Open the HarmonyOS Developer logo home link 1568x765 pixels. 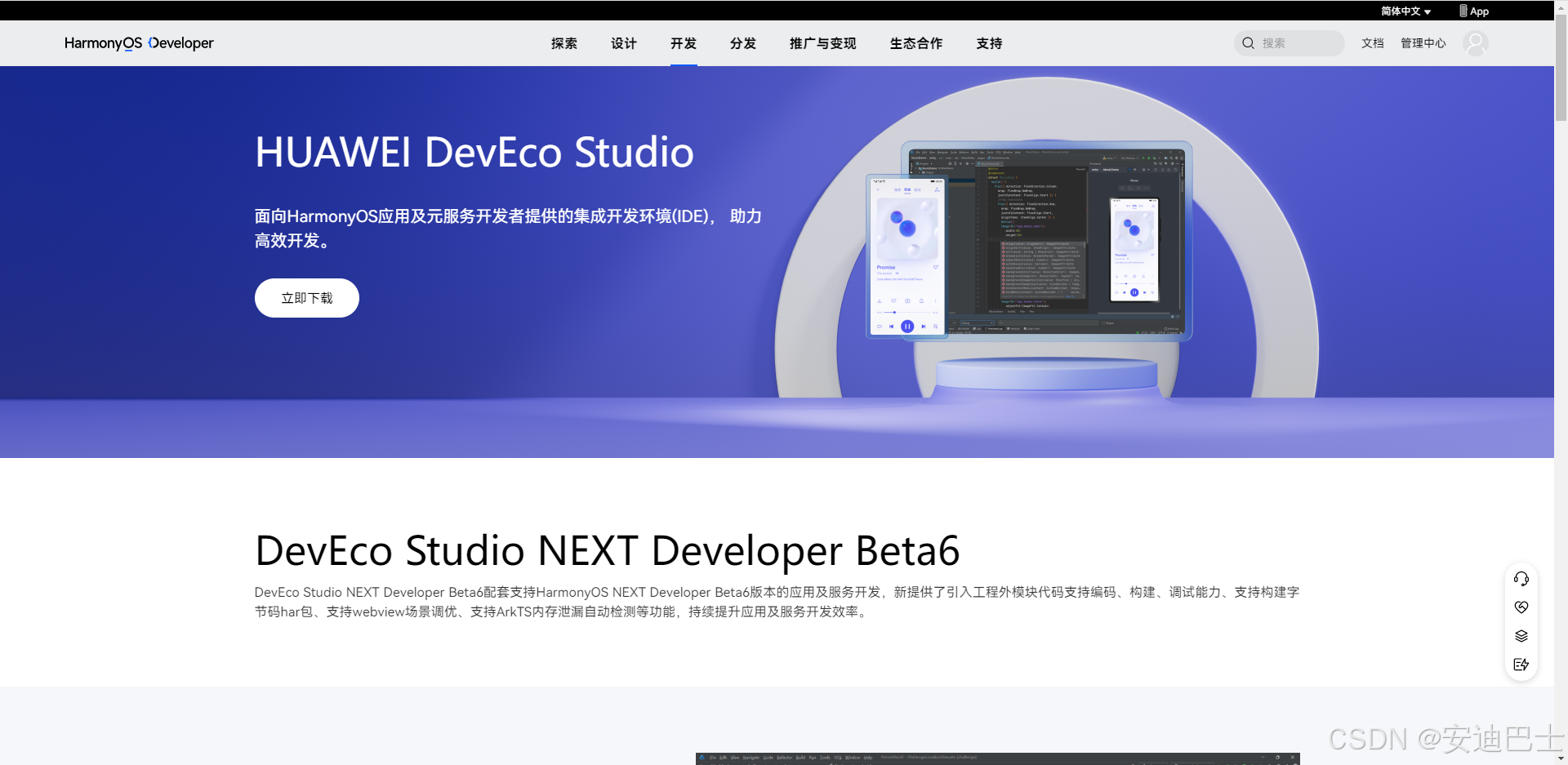pyautogui.click(x=139, y=43)
